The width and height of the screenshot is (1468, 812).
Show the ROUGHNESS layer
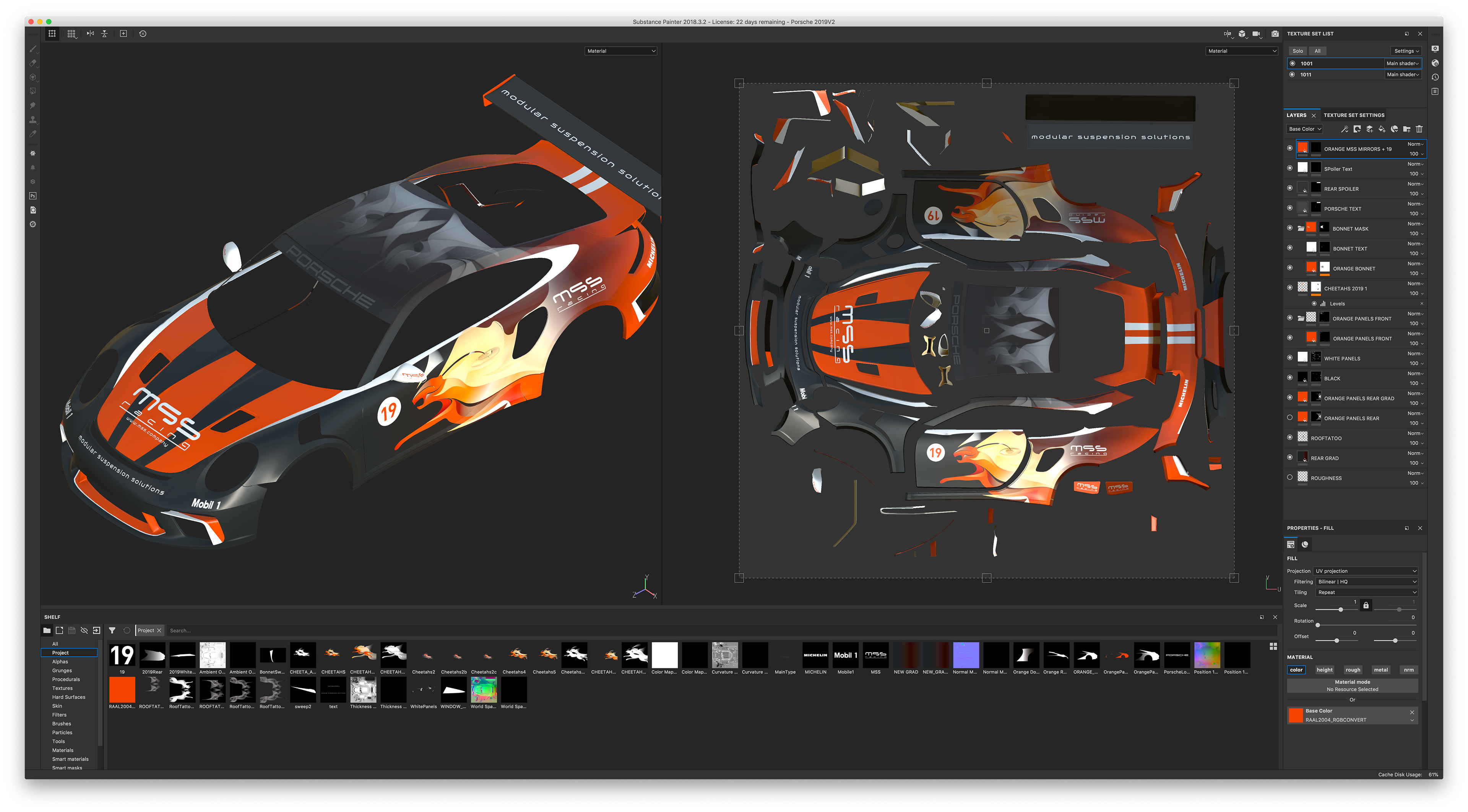[x=1290, y=477]
